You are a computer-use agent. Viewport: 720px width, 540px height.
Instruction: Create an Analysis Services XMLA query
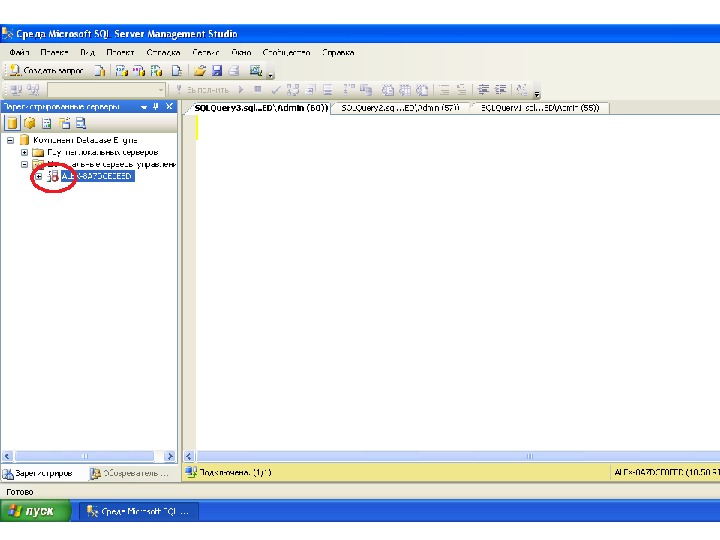click(x=157, y=71)
